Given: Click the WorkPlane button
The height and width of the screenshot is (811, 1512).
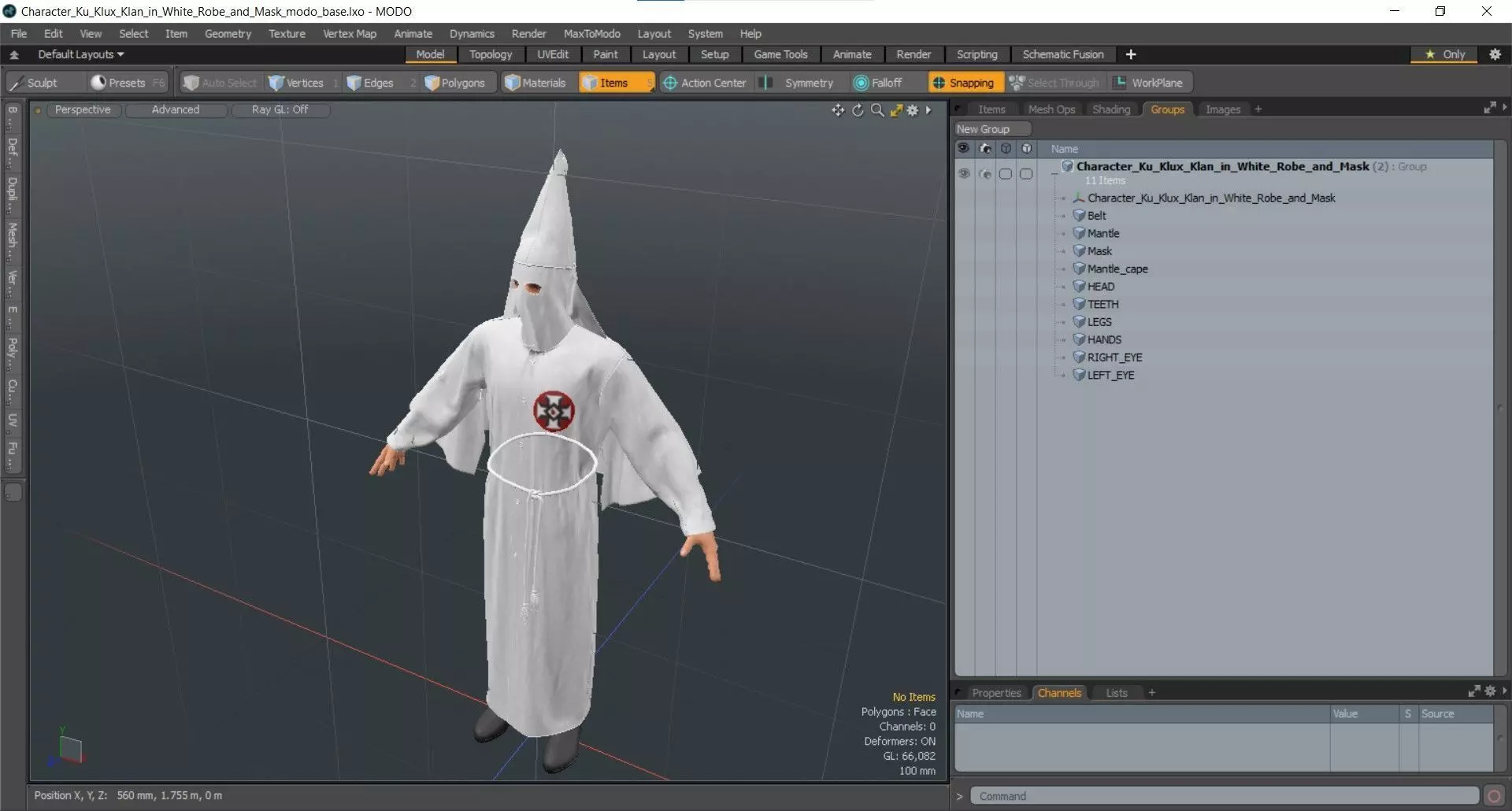Looking at the screenshot, I should point(1149,83).
